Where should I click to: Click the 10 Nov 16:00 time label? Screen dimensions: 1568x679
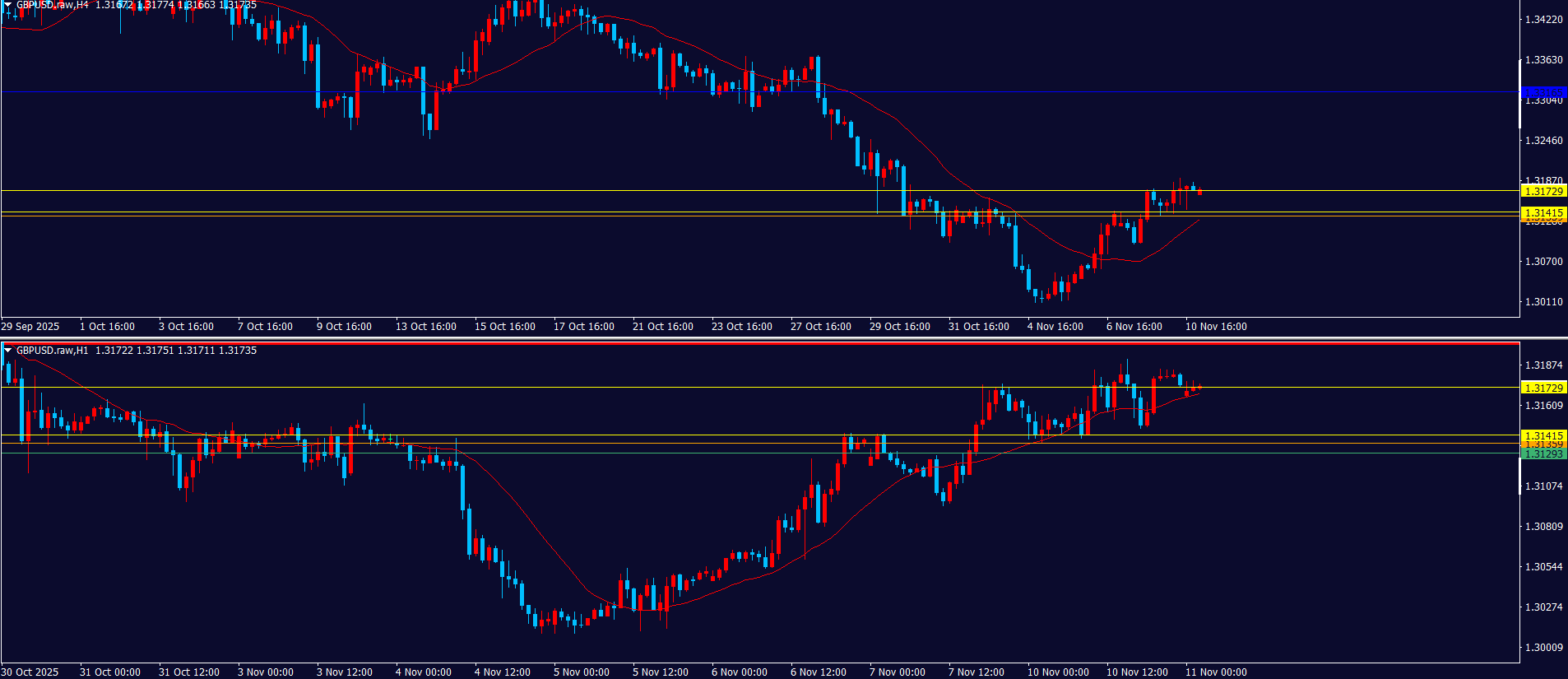click(x=1215, y=327)
